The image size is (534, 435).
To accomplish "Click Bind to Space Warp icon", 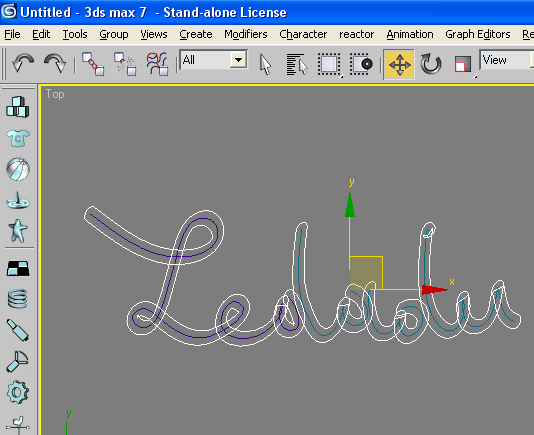I will pos(157,64).
